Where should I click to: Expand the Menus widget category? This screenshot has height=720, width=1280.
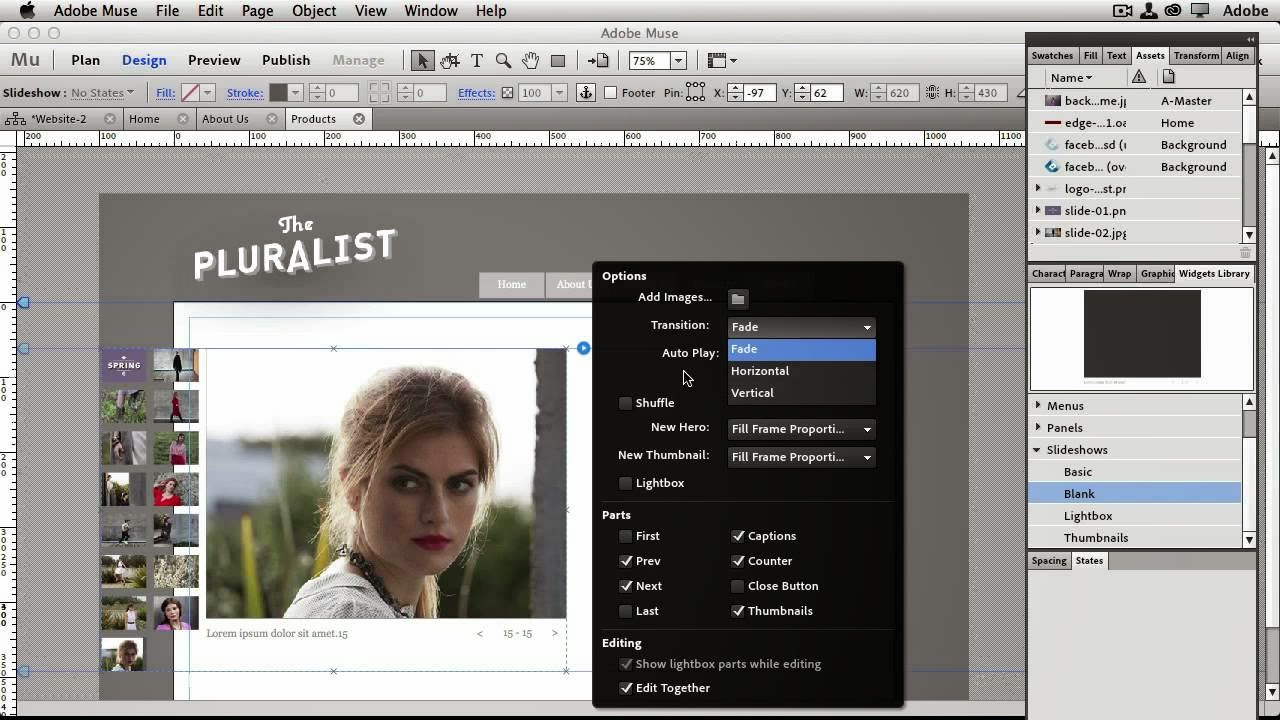[1038, 406]
